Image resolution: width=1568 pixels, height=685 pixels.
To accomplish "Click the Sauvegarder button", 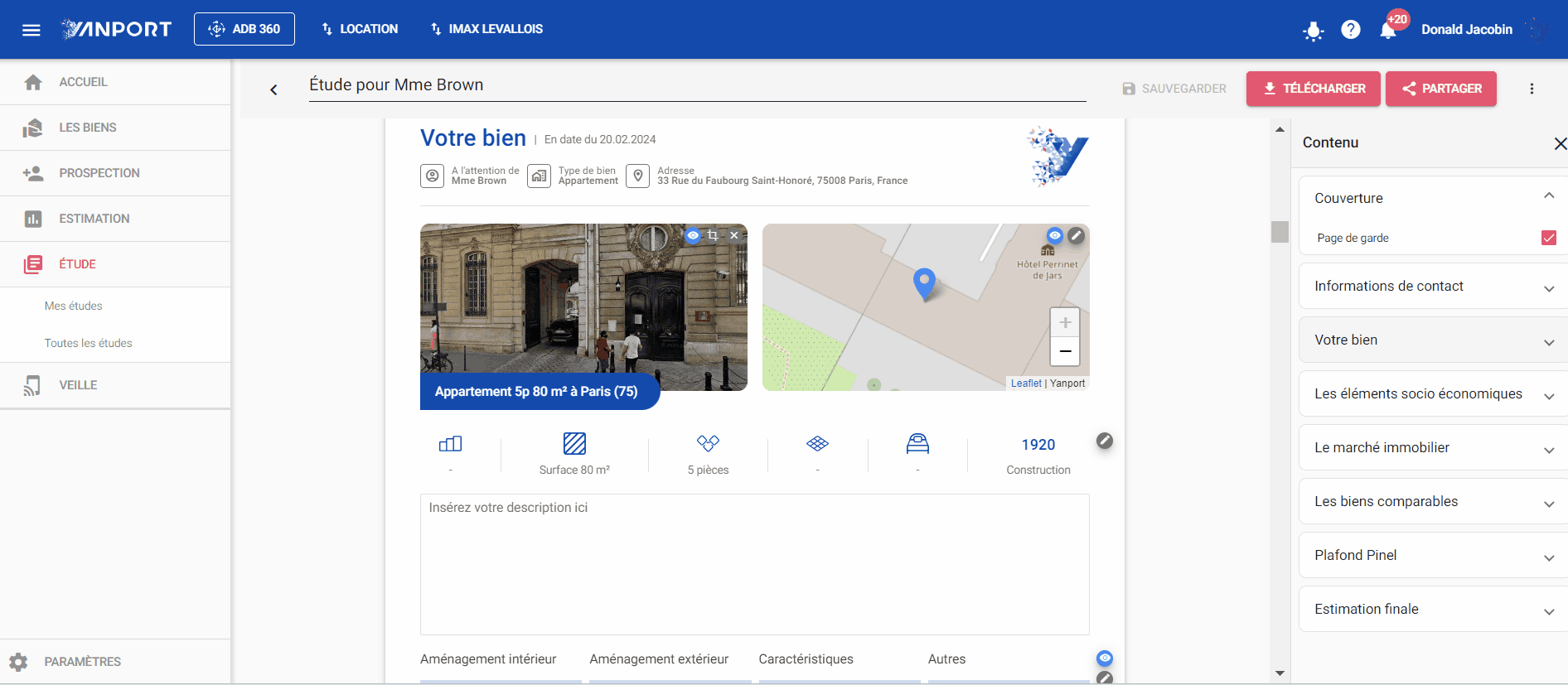I will 1174,89.
